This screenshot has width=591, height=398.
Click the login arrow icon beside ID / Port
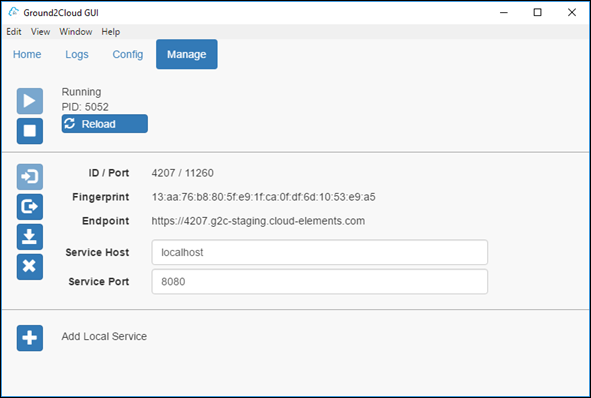click(x=30, y=177)
